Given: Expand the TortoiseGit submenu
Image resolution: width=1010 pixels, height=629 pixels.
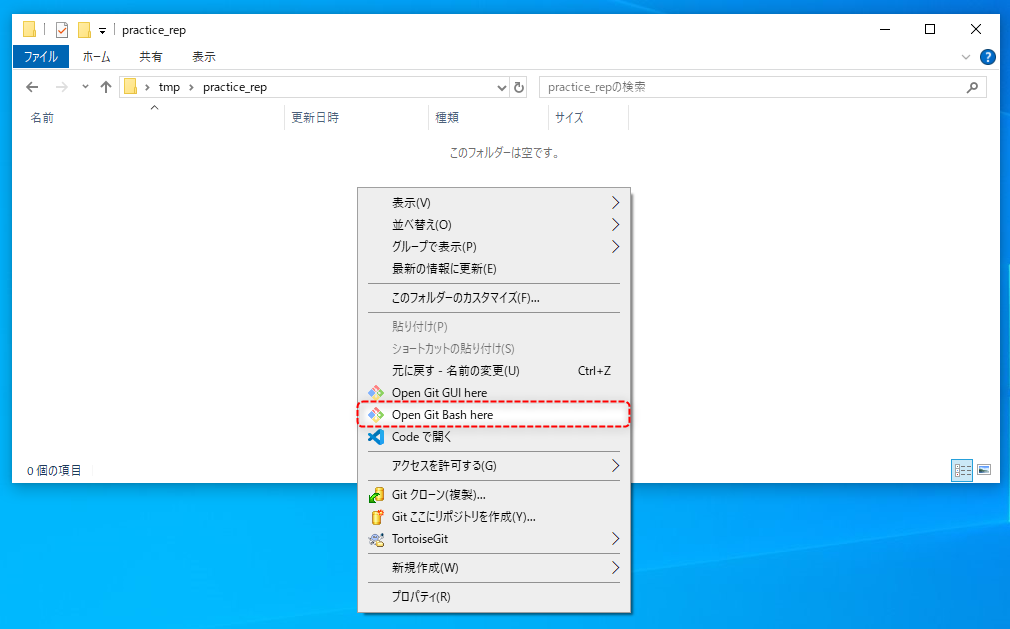Looking at the screenshot, I should click(615, 539).
